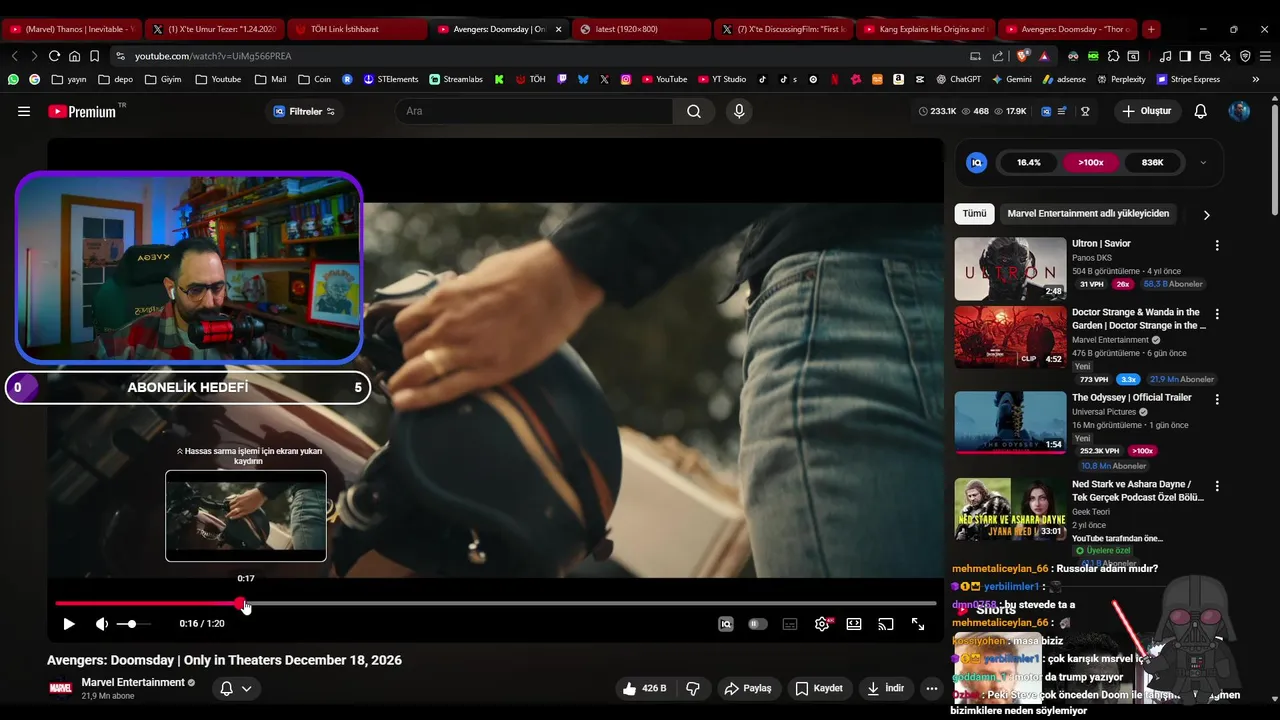Open the Netflix bookmark icon

pyautogui.click(x=835, y=79)
